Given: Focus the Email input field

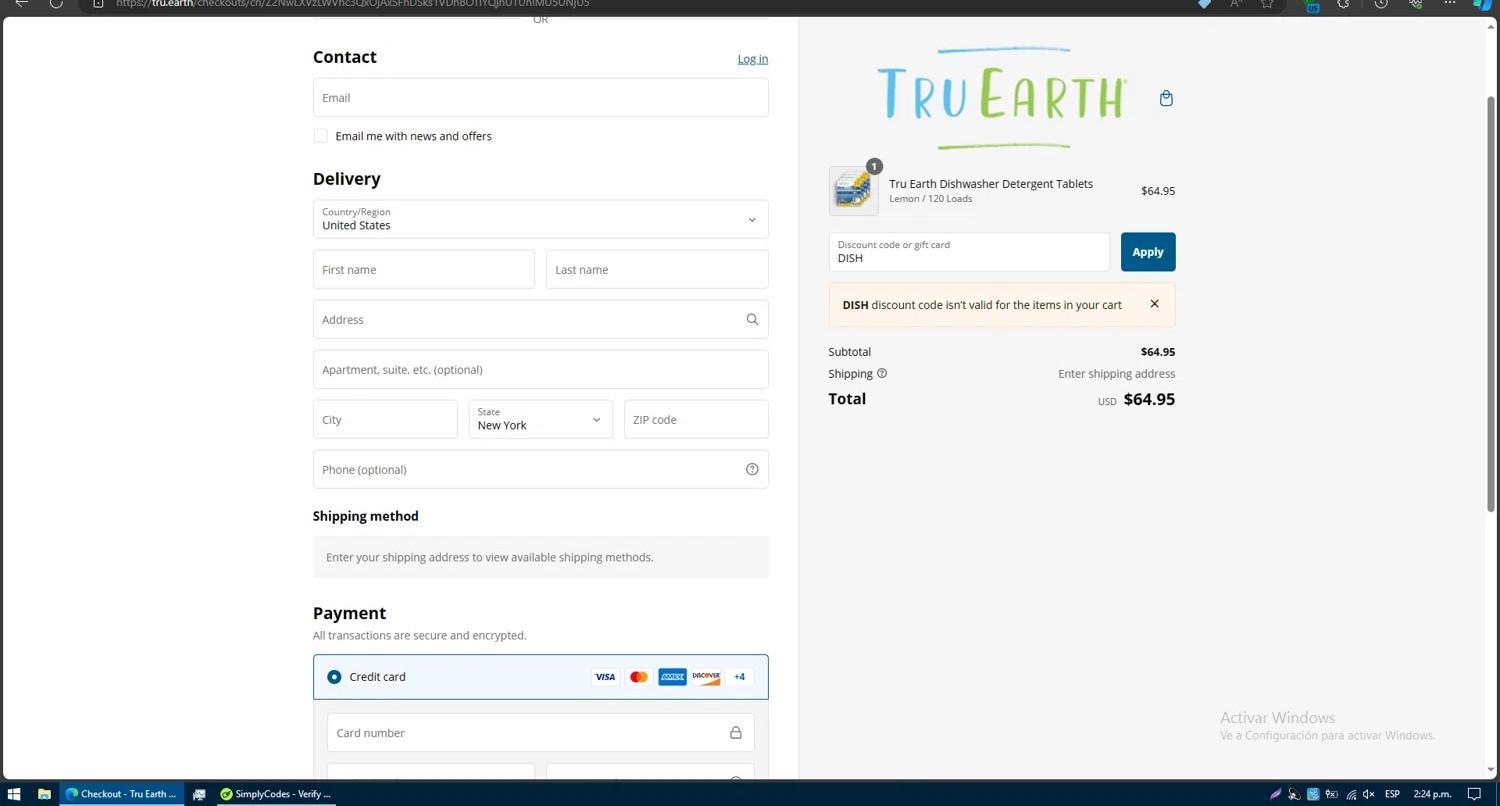Looking at the screenshot, I should pos(541,98).
